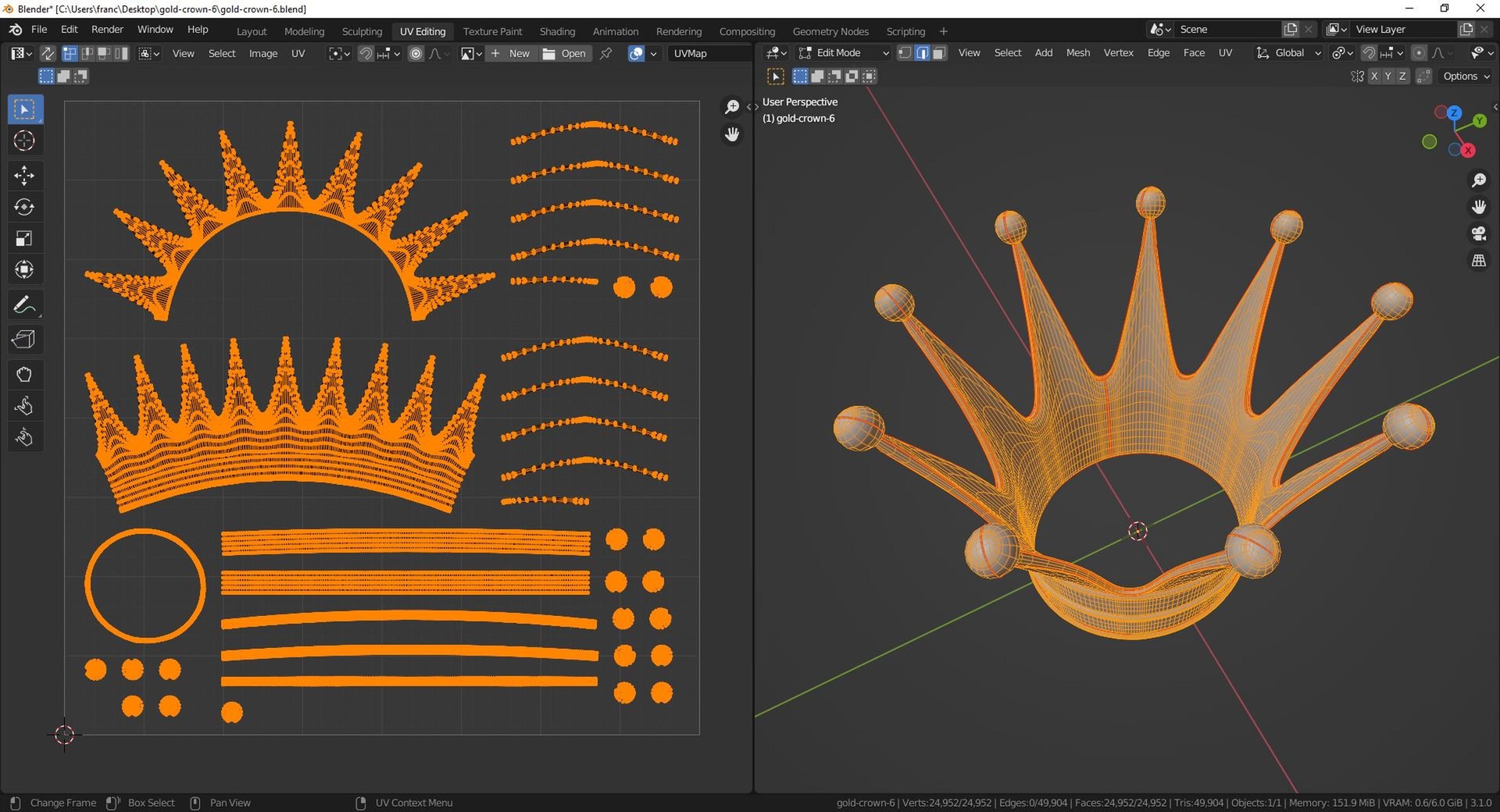Viewport: 1500px width, 812px height.
Task: Select the Transform tool in UV editor
Action: [24, 269]
